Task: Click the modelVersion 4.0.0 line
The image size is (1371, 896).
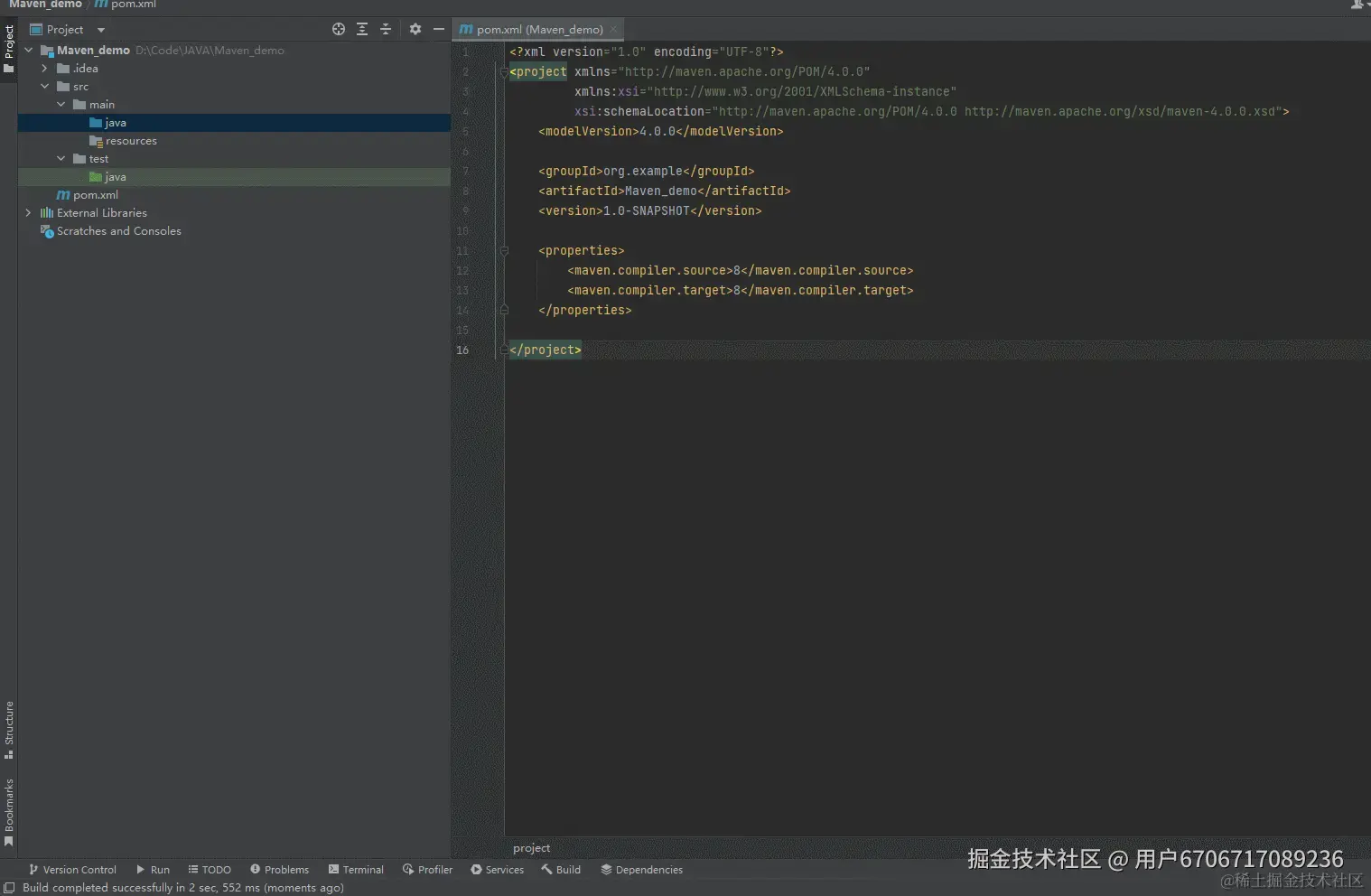Action: click(x=660, y=132)
